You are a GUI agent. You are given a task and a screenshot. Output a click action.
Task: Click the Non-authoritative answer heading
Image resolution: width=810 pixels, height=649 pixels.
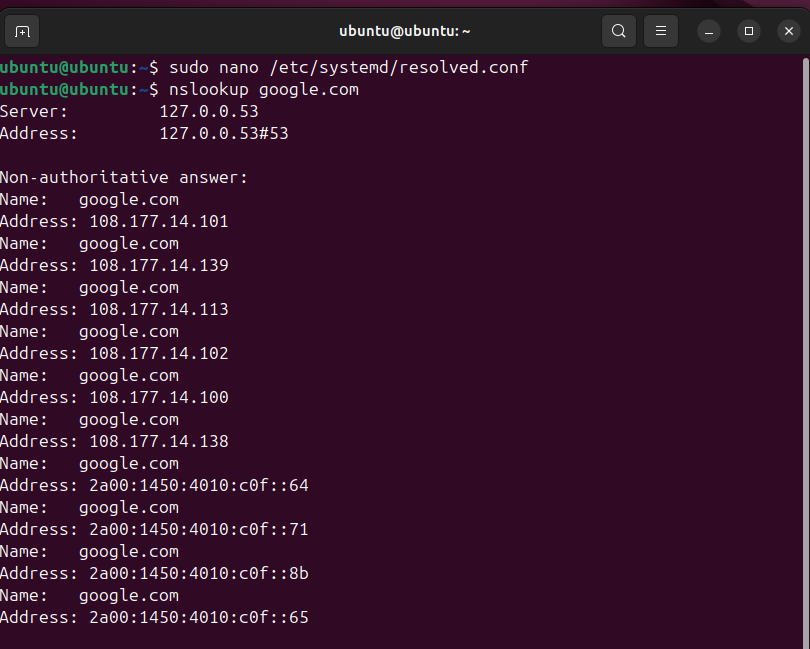[124, 177]
